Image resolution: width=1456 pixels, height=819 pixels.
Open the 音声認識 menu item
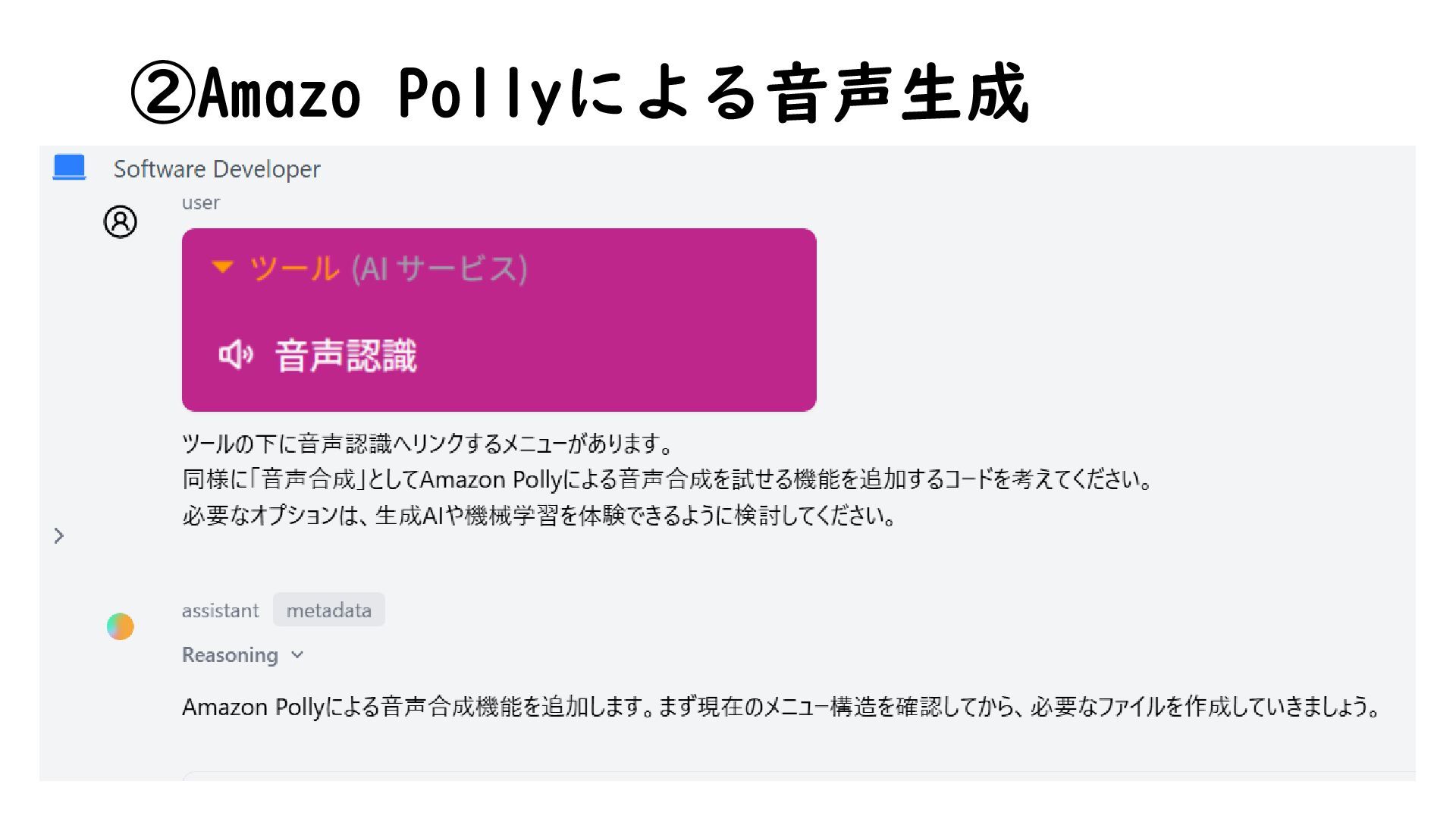pyautogui.click(x=346, y=355)
